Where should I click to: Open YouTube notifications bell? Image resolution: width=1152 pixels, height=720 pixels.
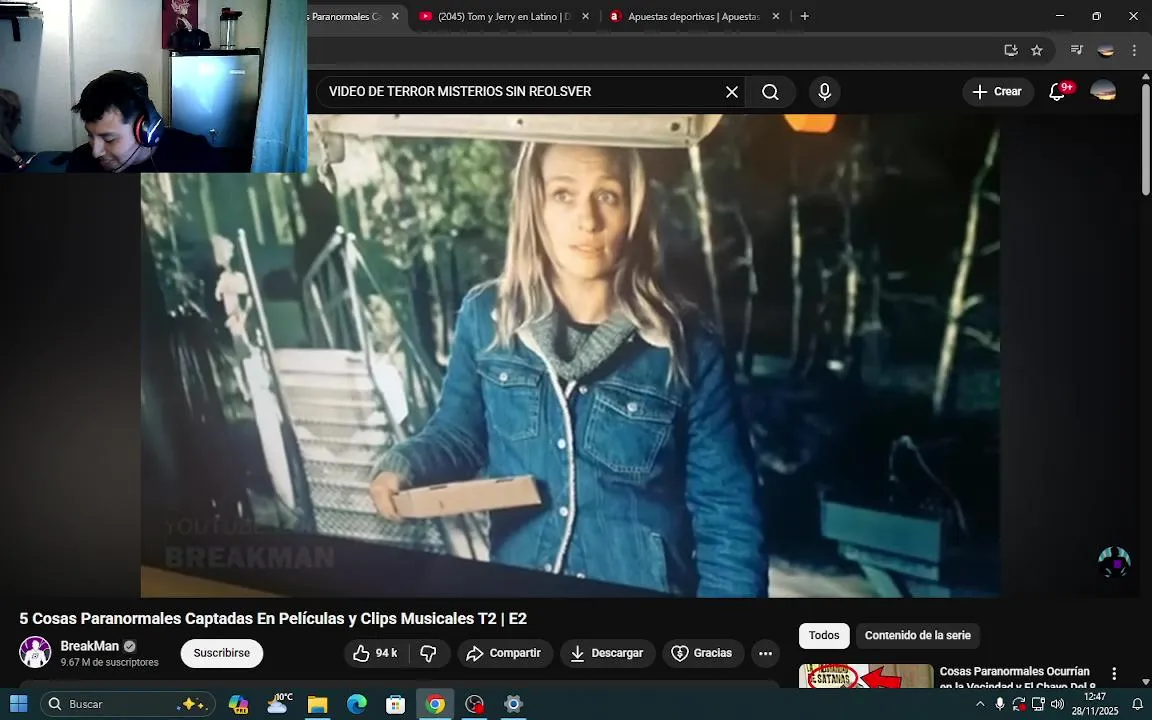1057,92
